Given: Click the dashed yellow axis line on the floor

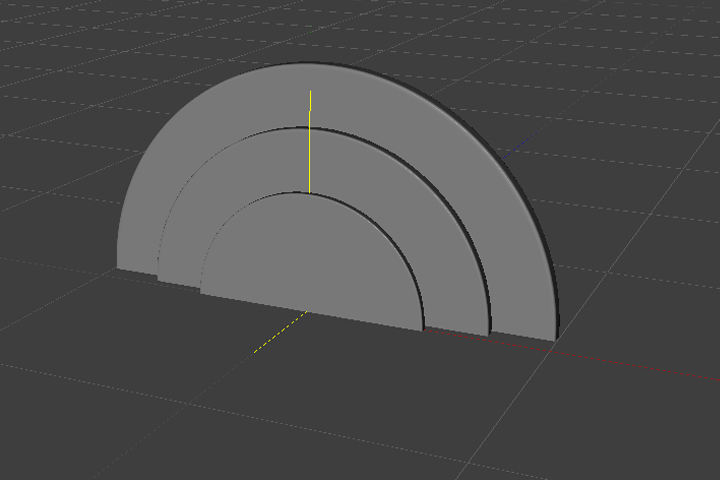Looking at the screenshot, I should pyautogui.click(x=281, y=332).
